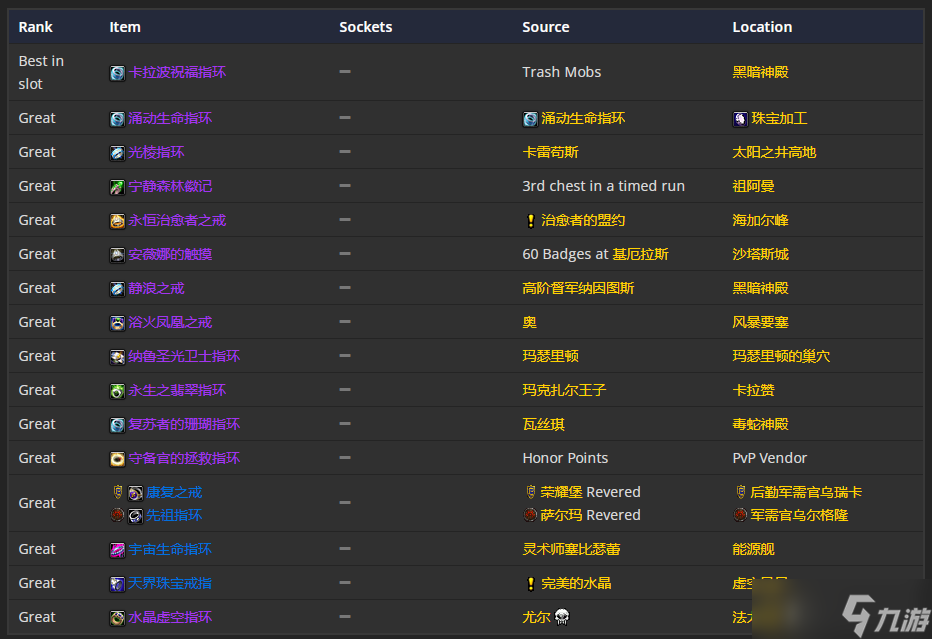Click the quest marker beside 治愈者的盟约

[x=531, y=221]
